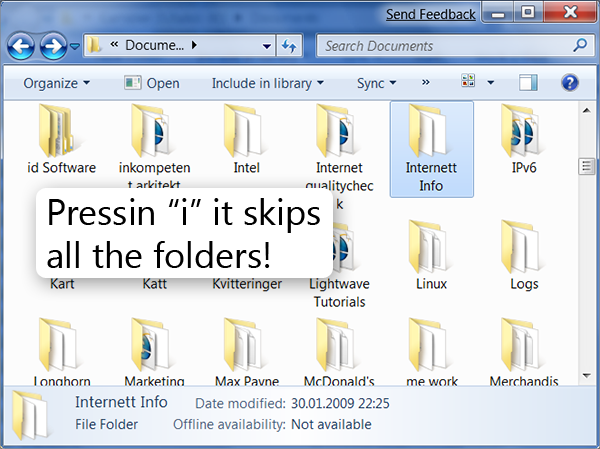Select the inkompetent arkitekt folder
600x449 pixels.
tap(154, 146)
